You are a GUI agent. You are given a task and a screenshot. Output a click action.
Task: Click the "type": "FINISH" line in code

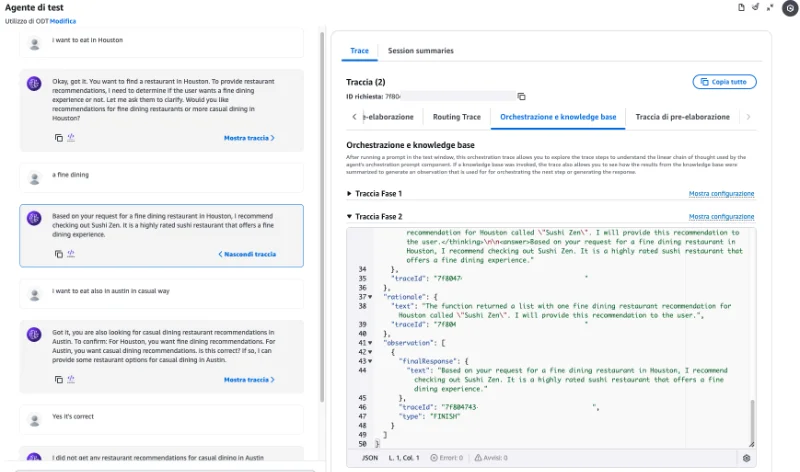coord(429,416)
